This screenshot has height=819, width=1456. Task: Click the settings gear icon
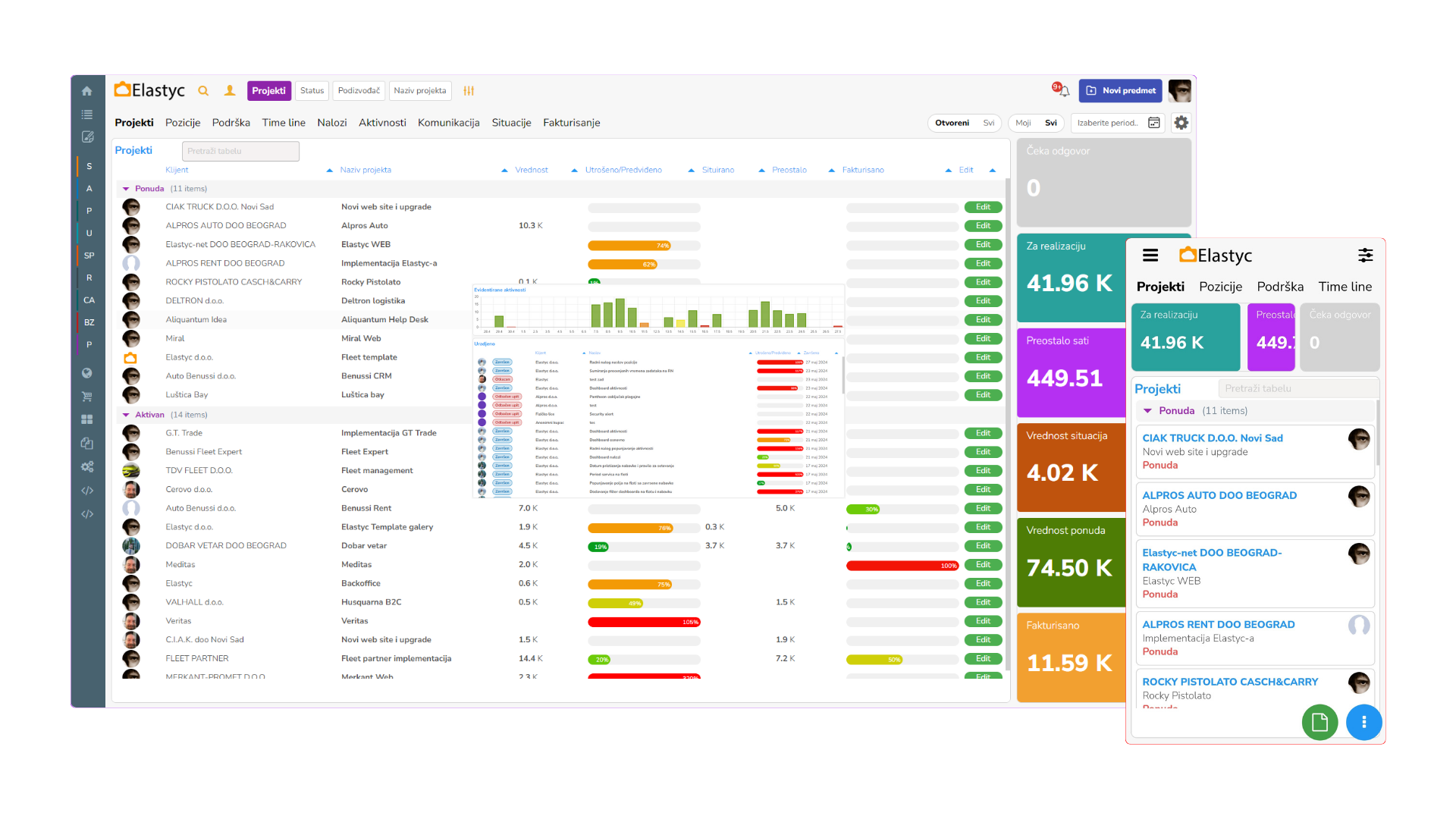coord(1181,123)
